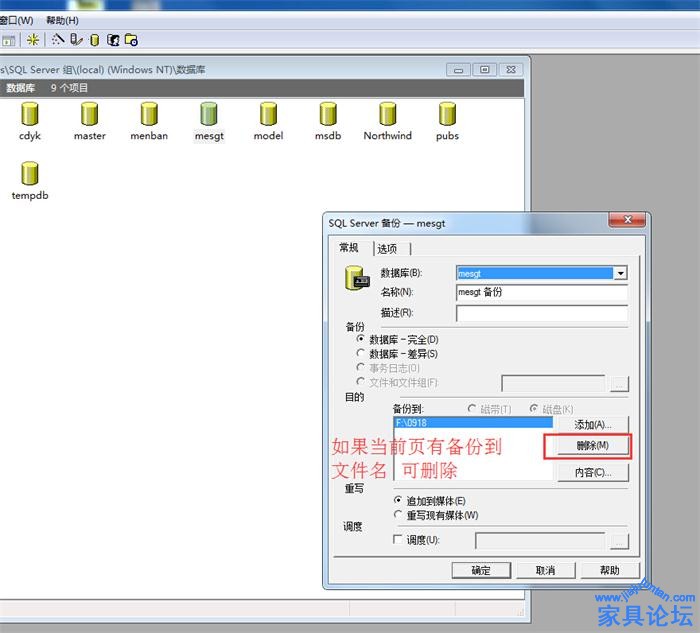Minimize the database child window

coord(458,70)
